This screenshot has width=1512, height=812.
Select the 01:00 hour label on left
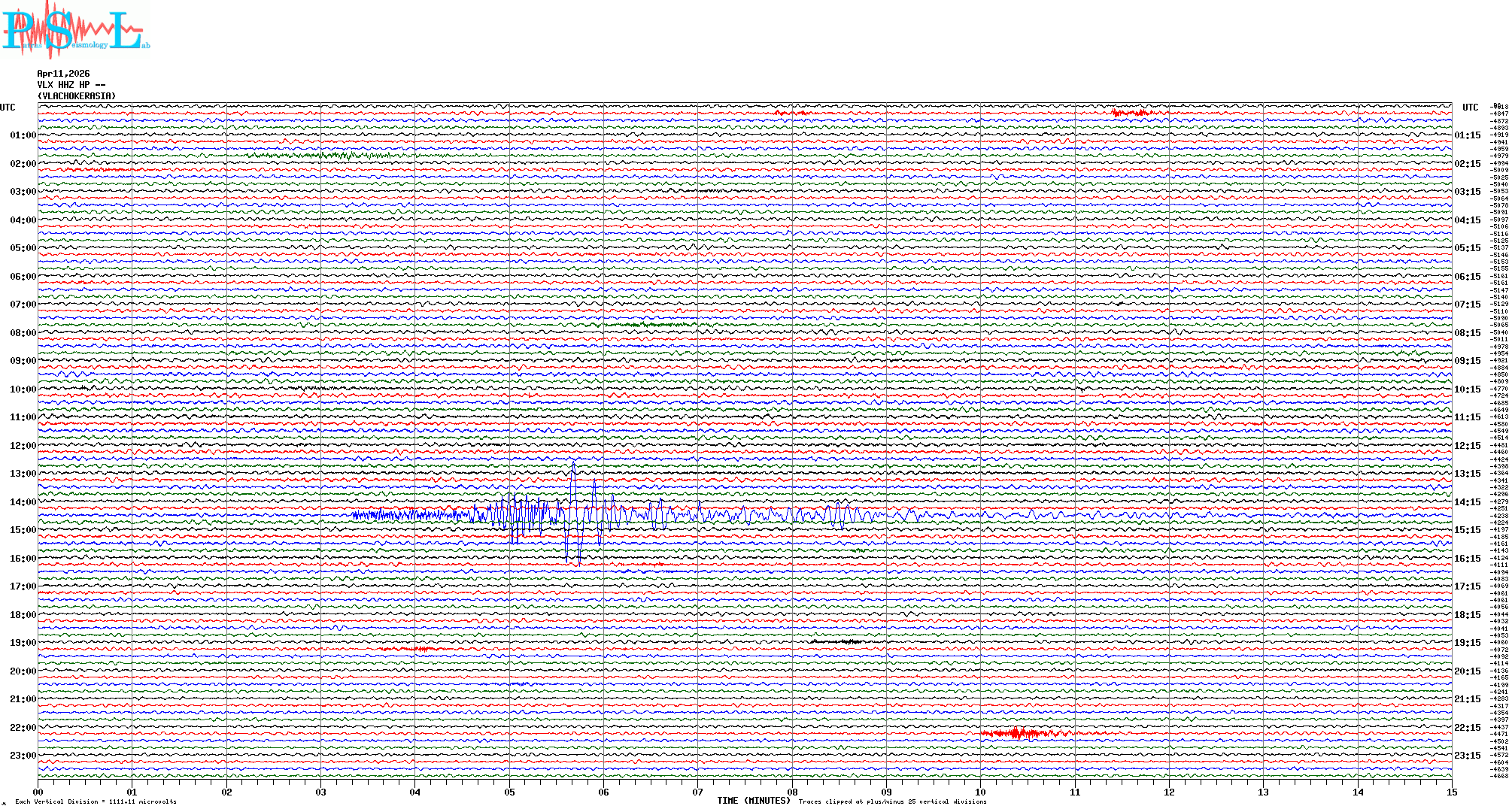pos(23,135)
